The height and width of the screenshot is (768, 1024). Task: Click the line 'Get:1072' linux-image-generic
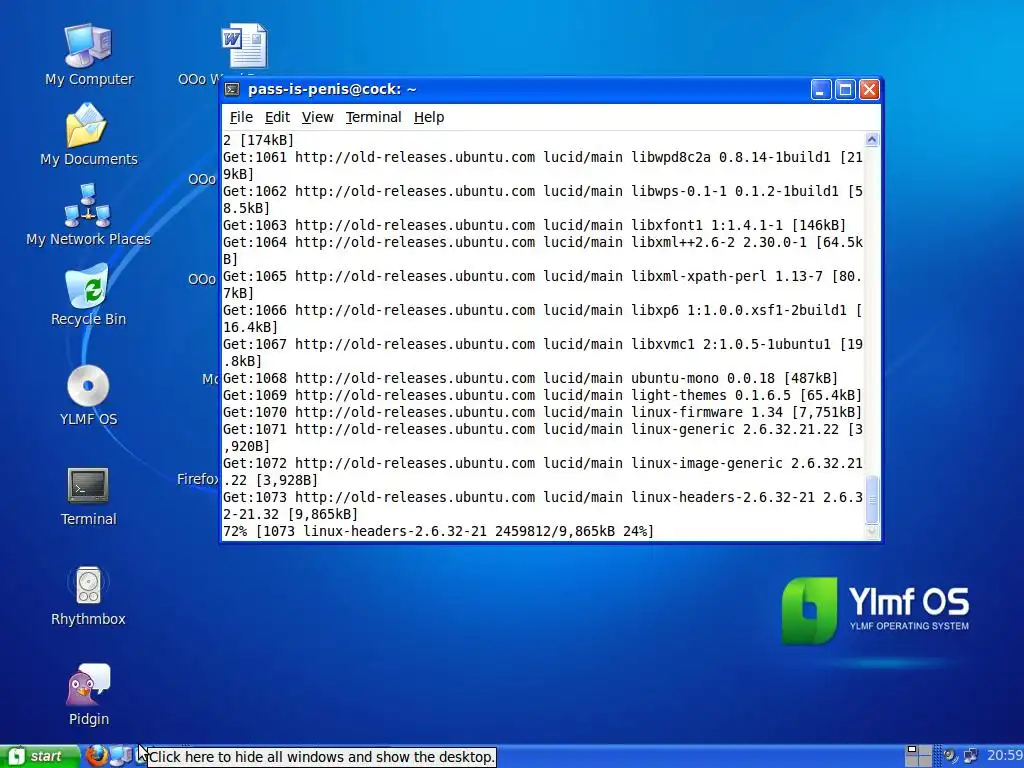(543, 472)
